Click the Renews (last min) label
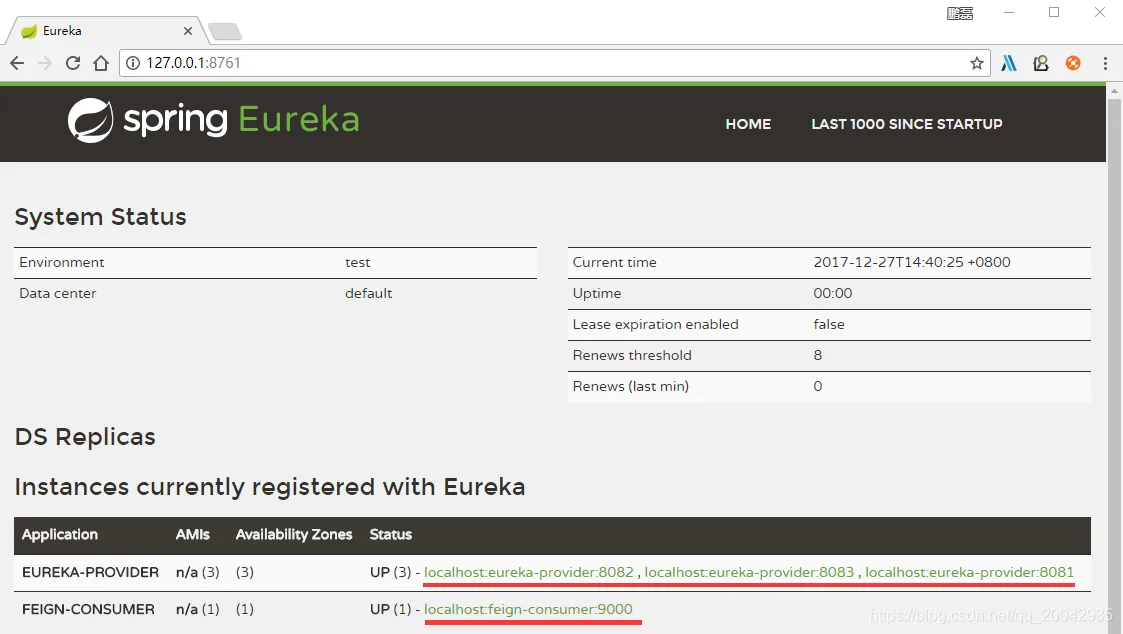Screen dimensions: 1123x634 coord(630,386)
